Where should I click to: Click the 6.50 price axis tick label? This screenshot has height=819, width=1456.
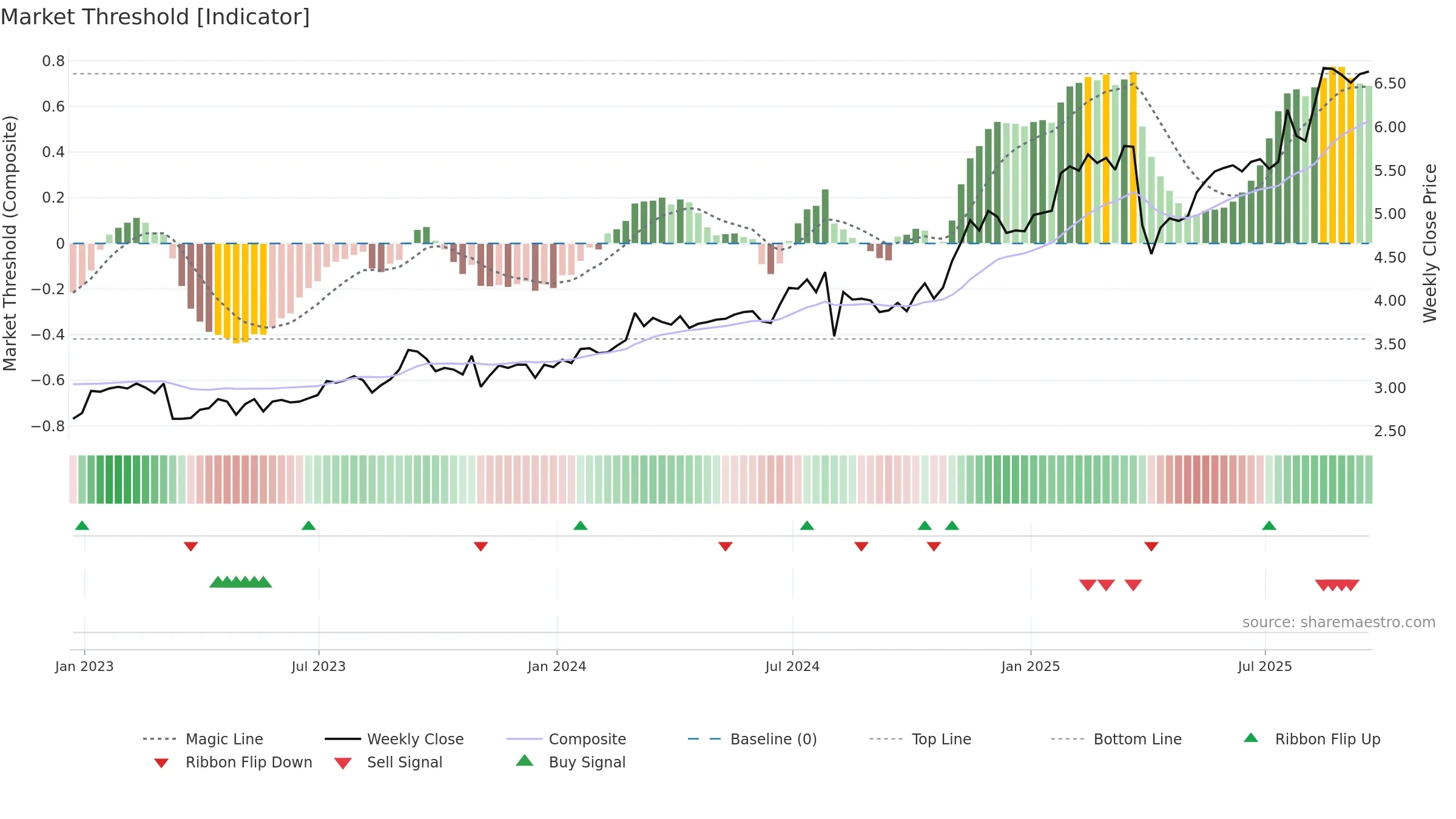tap(1390, 83)
